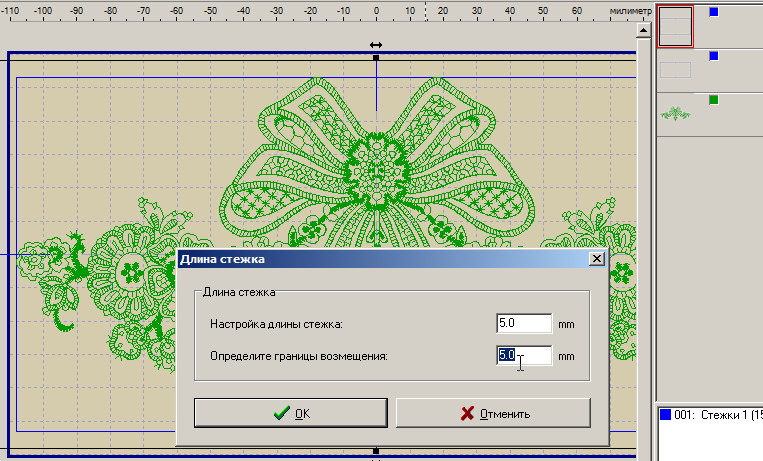
Task: Close the Длина стежка dialog
Action: pyautogui.click(x=597, y=259)
